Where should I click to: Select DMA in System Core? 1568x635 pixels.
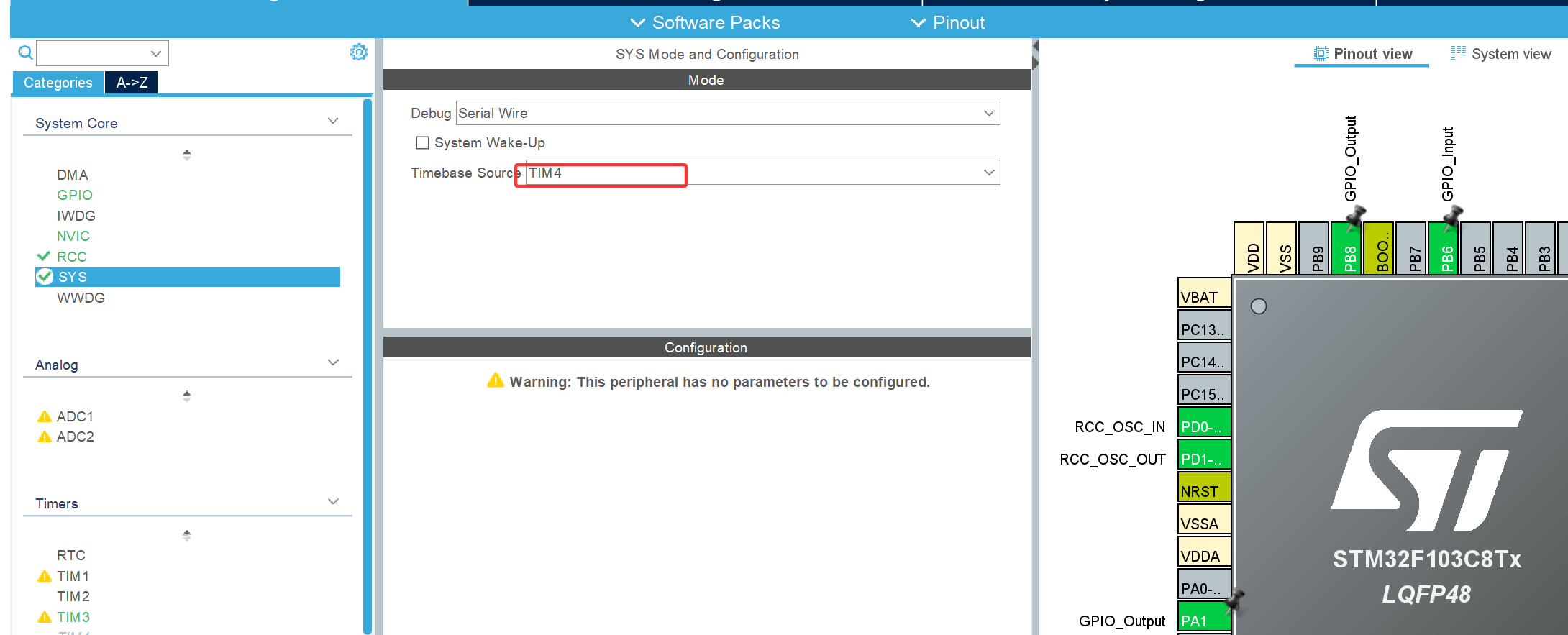click(73, 175)
